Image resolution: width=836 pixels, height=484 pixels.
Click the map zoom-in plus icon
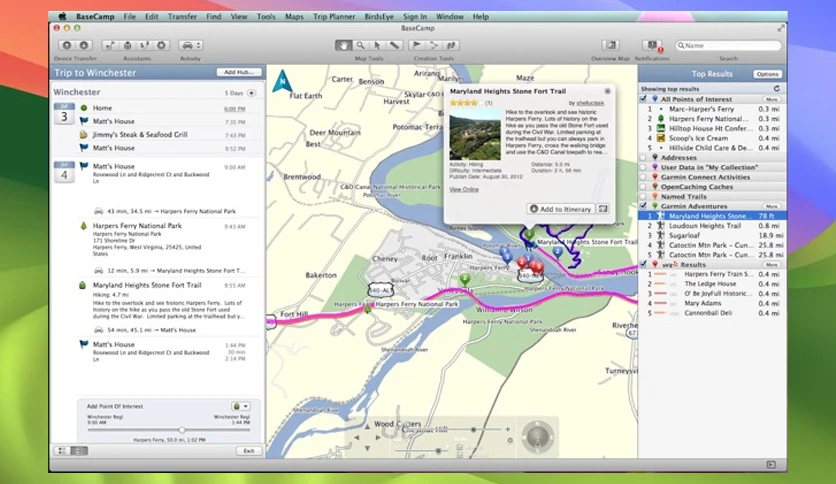(508, 429)
